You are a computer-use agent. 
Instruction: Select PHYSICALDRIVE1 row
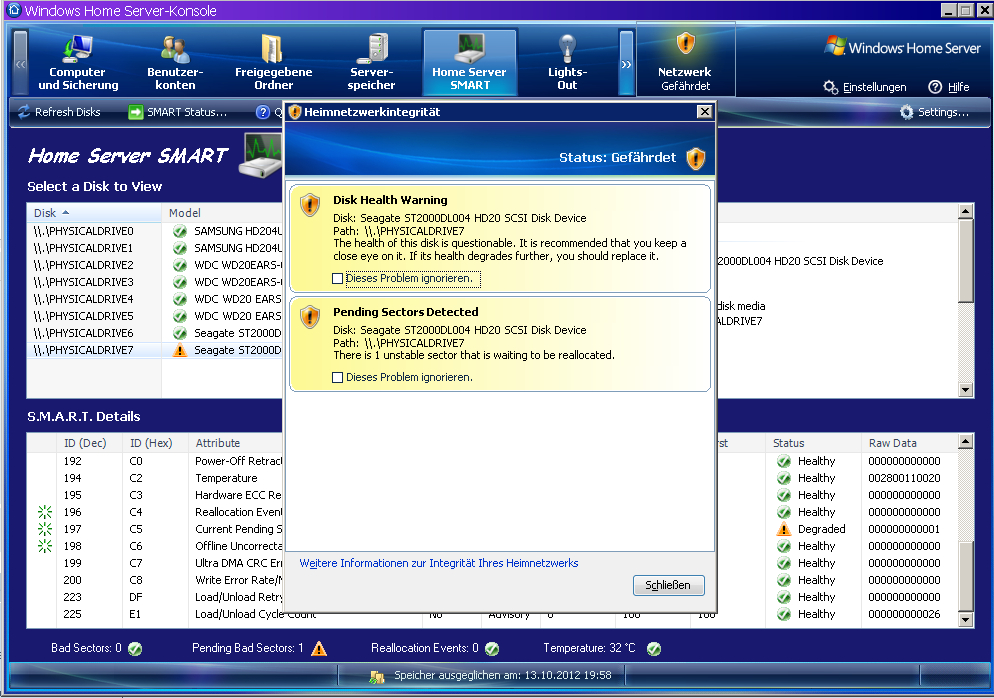click(x=155, y=249)
